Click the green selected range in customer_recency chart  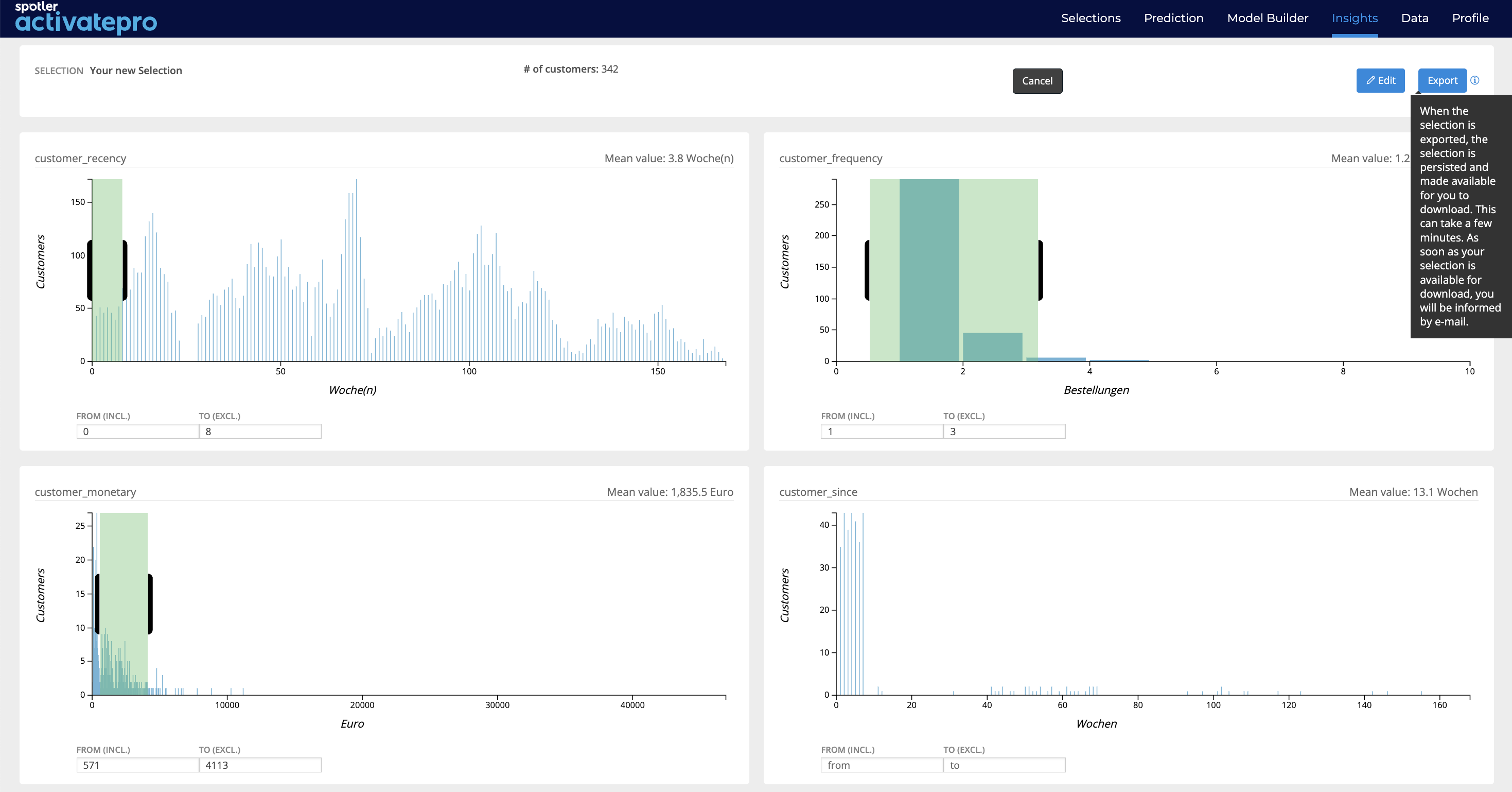pos(108,270)
